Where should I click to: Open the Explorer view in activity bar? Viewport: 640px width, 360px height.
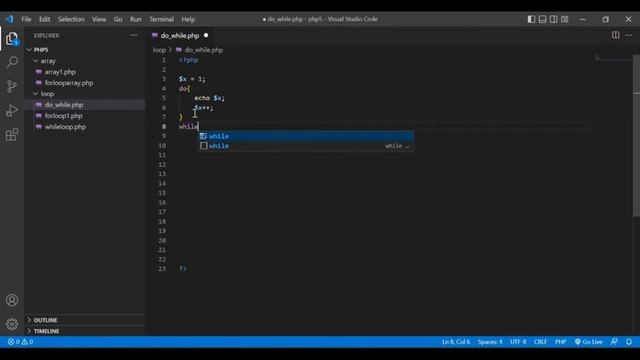pos(12,39)
